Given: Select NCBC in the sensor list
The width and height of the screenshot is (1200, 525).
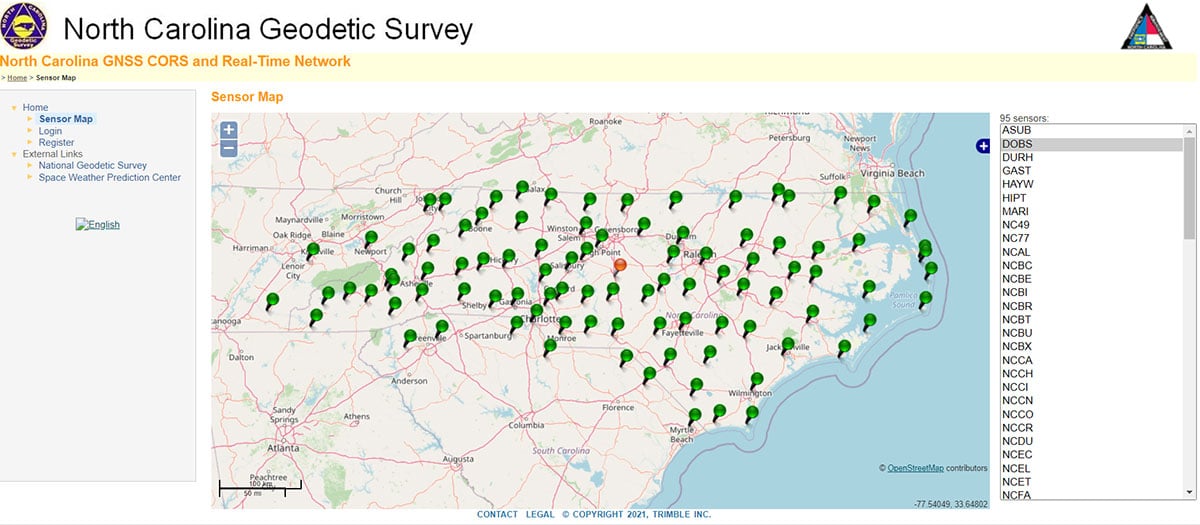Looking at the screenshot, I should [1091, 266].
